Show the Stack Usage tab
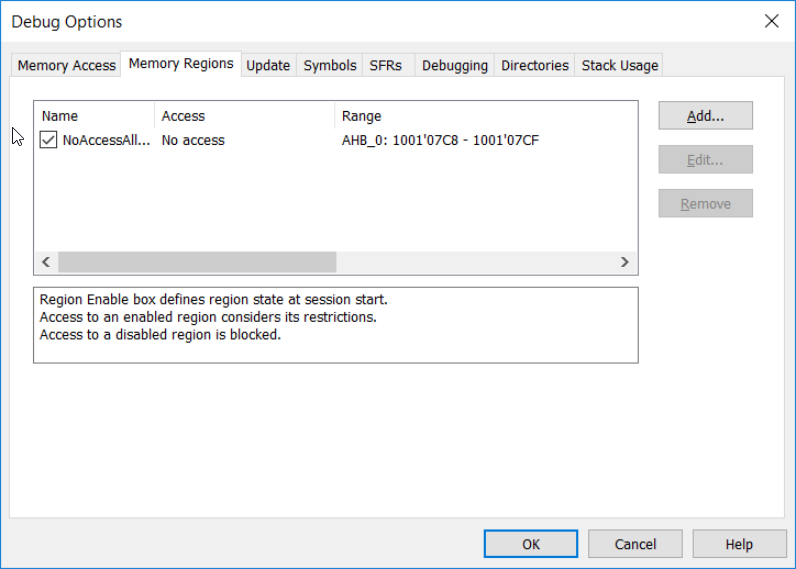 pos(620,65)
